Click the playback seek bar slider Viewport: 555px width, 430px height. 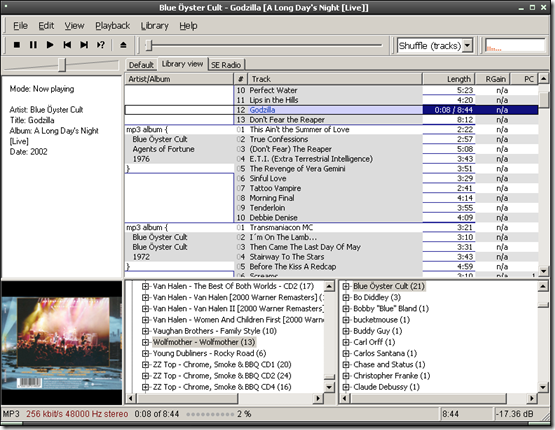point(149,45)
